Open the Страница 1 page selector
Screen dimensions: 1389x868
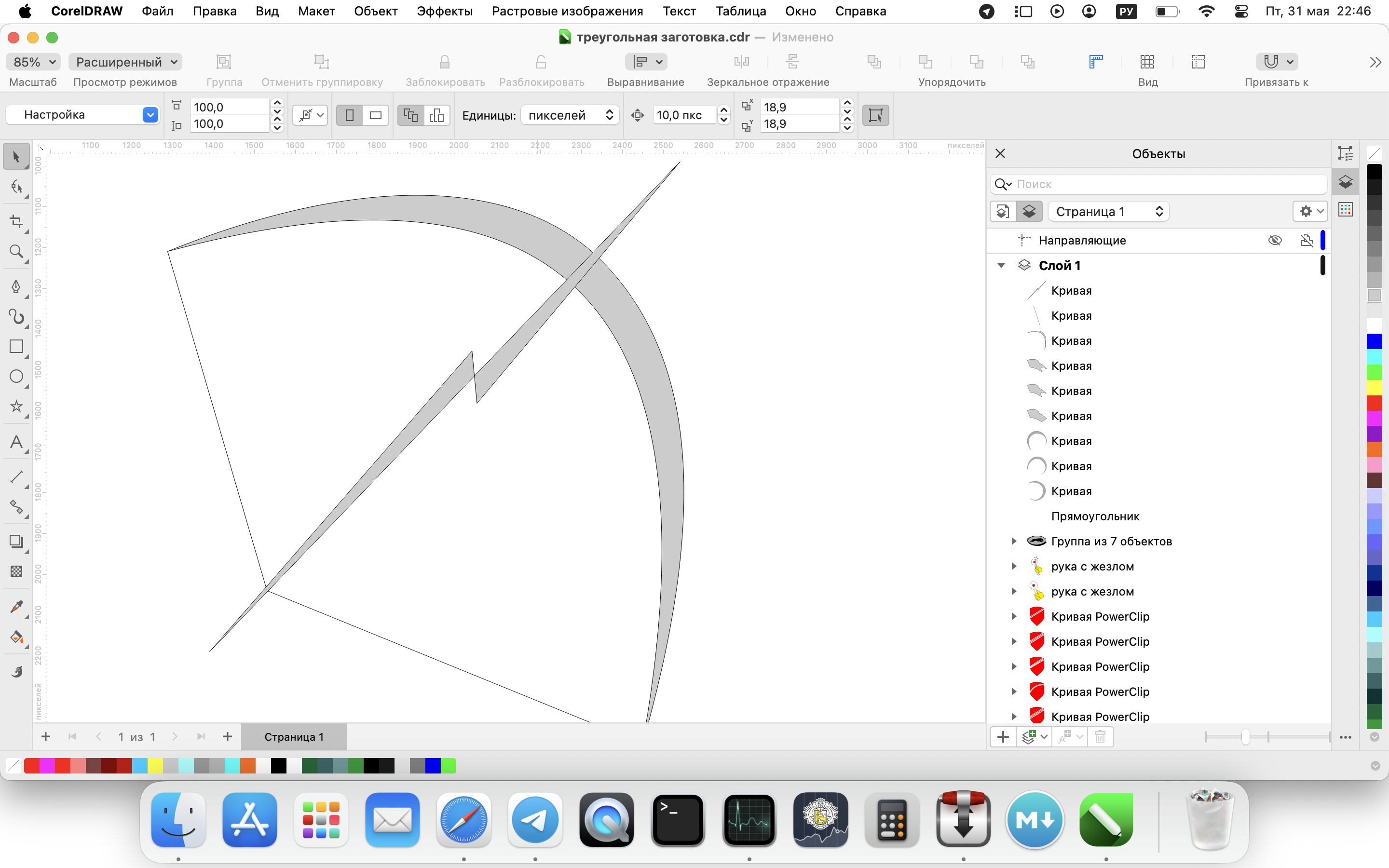1108,211
